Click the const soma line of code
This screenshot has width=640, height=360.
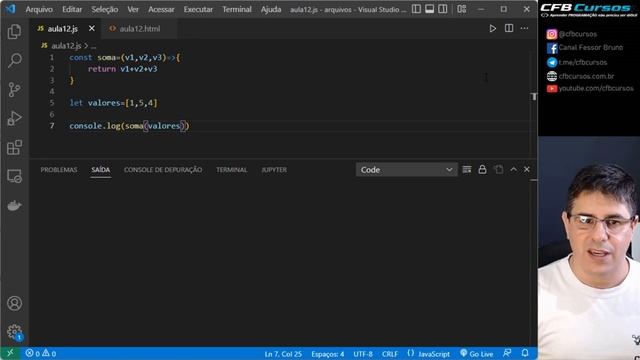pyautogui.click(x=124, y=58)
